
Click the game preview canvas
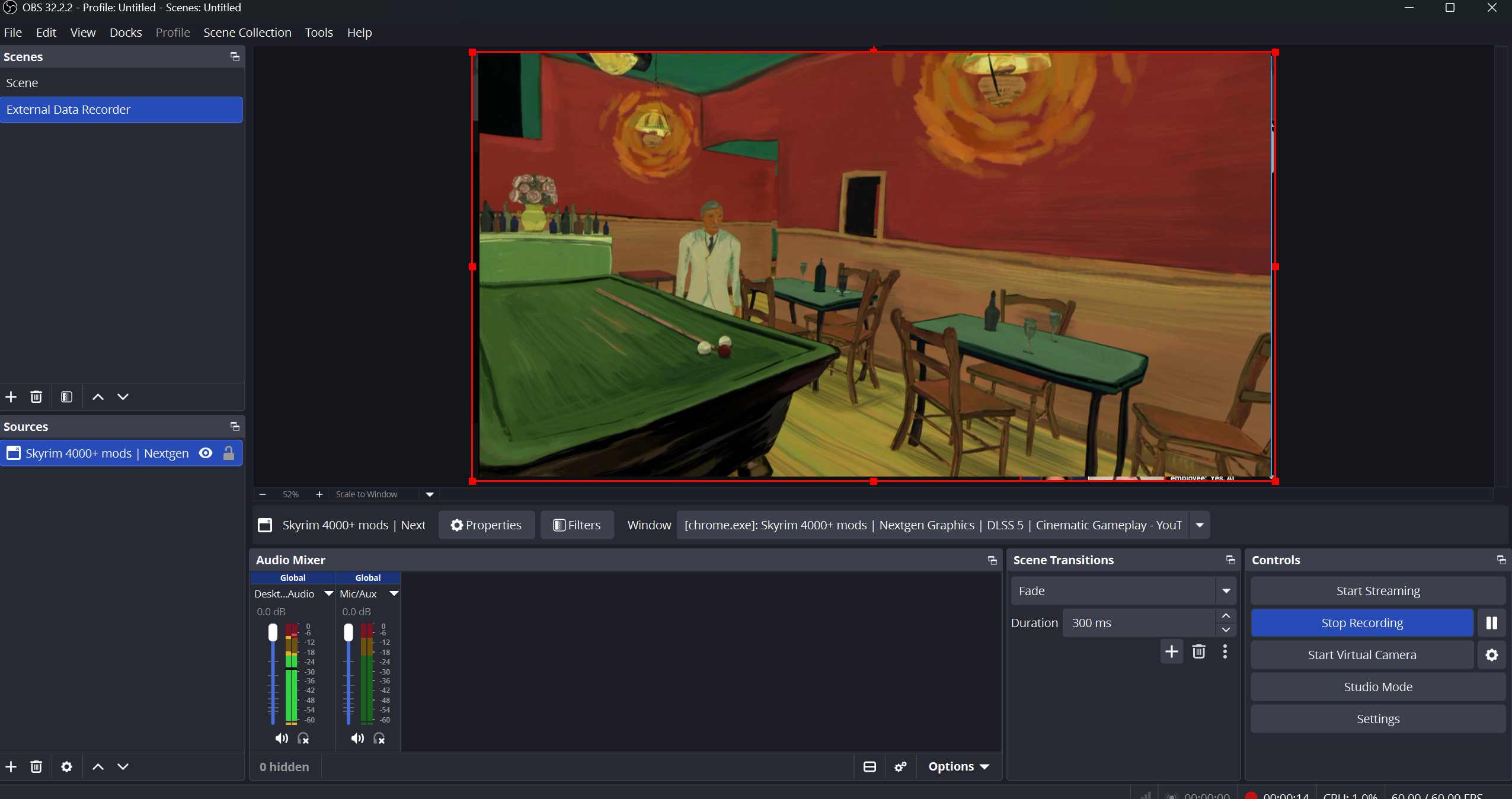coord(874,267)
